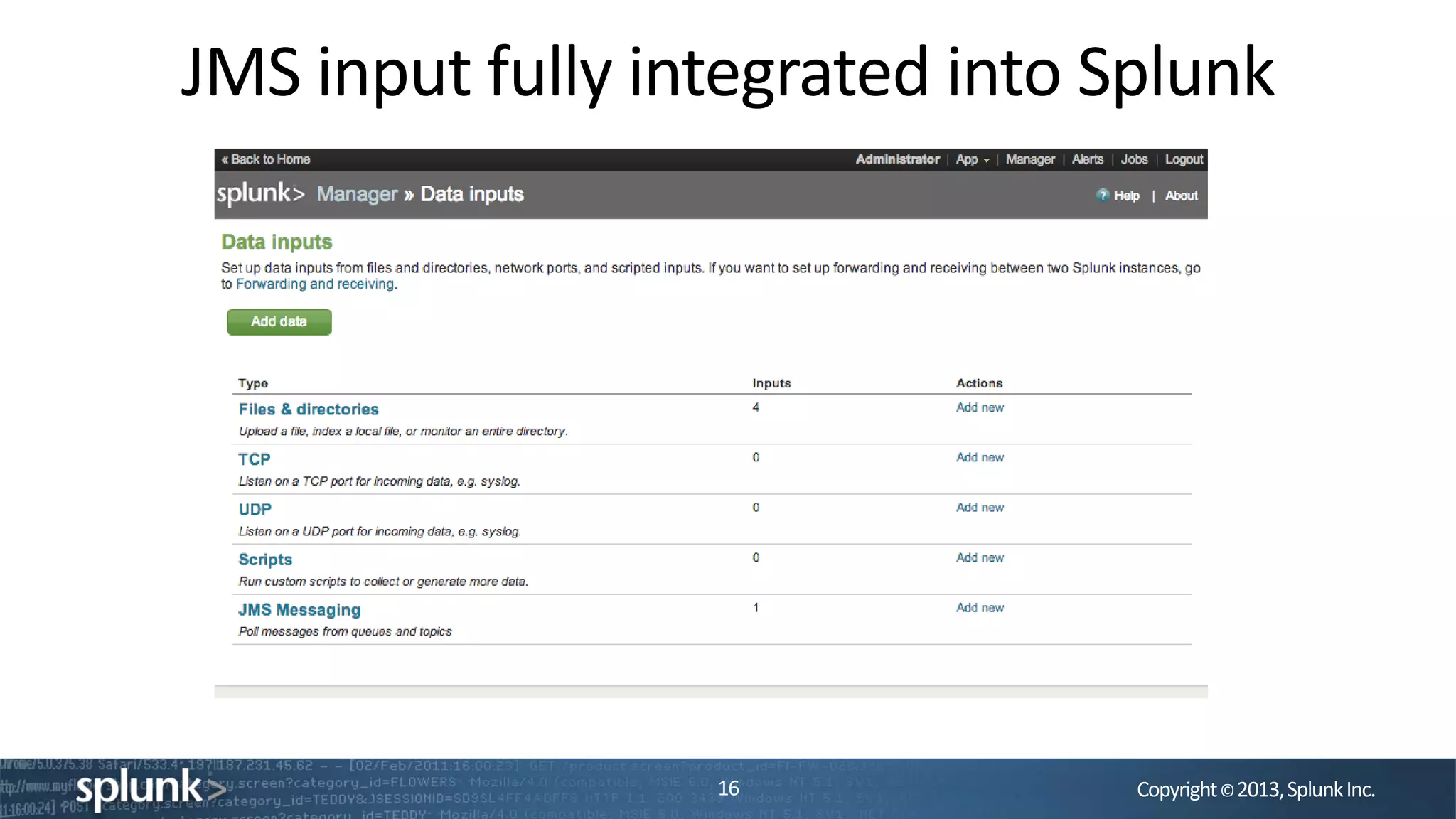Open the JMS Messaging input type
Viewport: 1456px width, 819px height.
click(299, 610)
